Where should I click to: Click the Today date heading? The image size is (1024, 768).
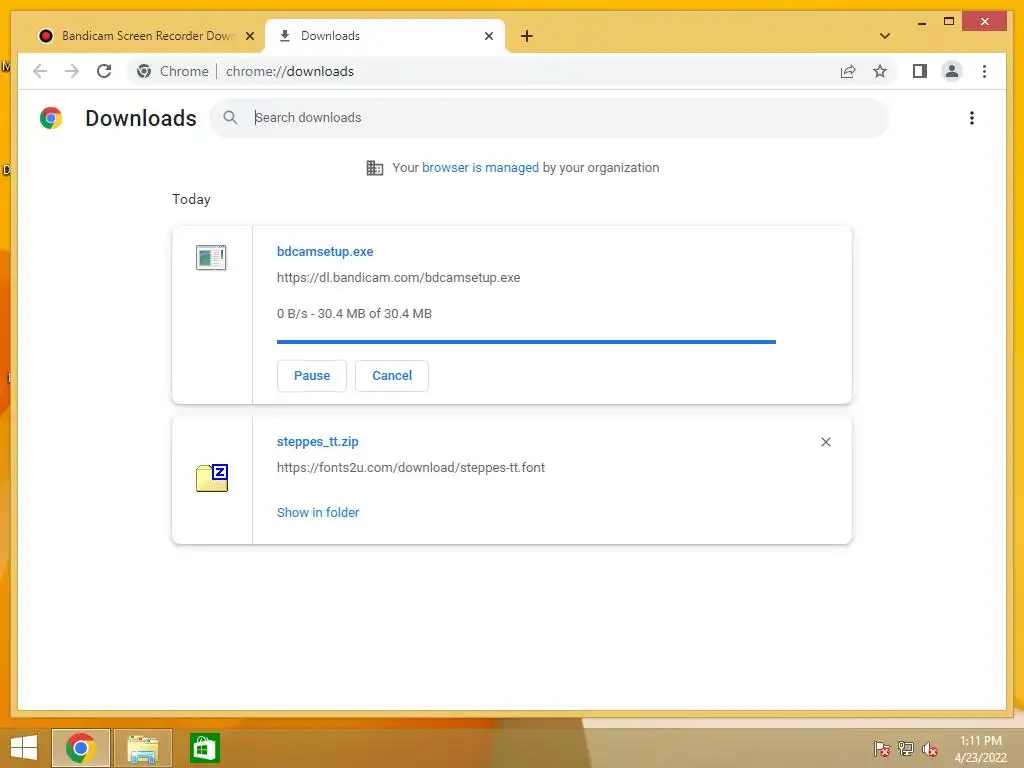(x=191, y=199)
